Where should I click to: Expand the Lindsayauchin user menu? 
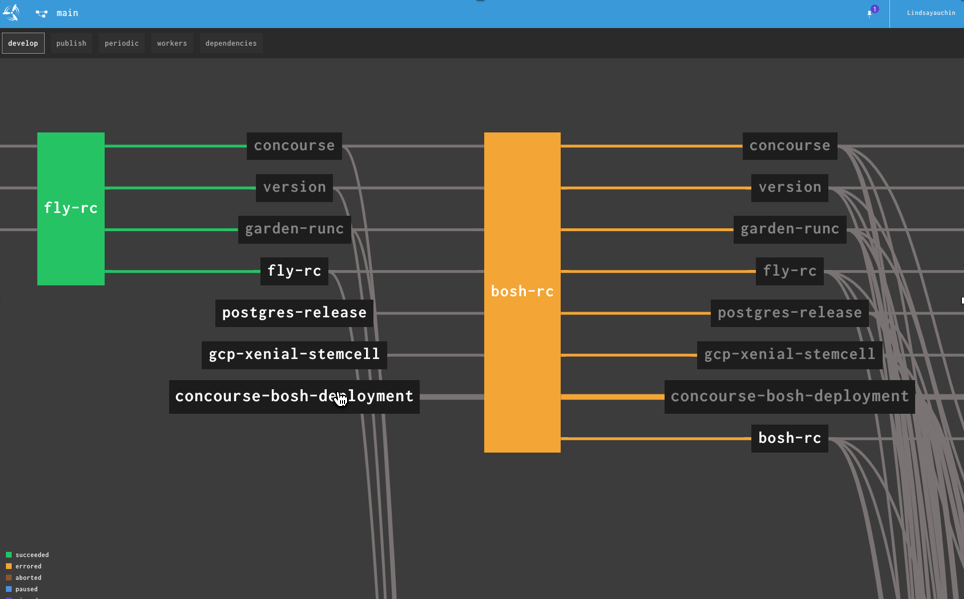pos(929,13)
